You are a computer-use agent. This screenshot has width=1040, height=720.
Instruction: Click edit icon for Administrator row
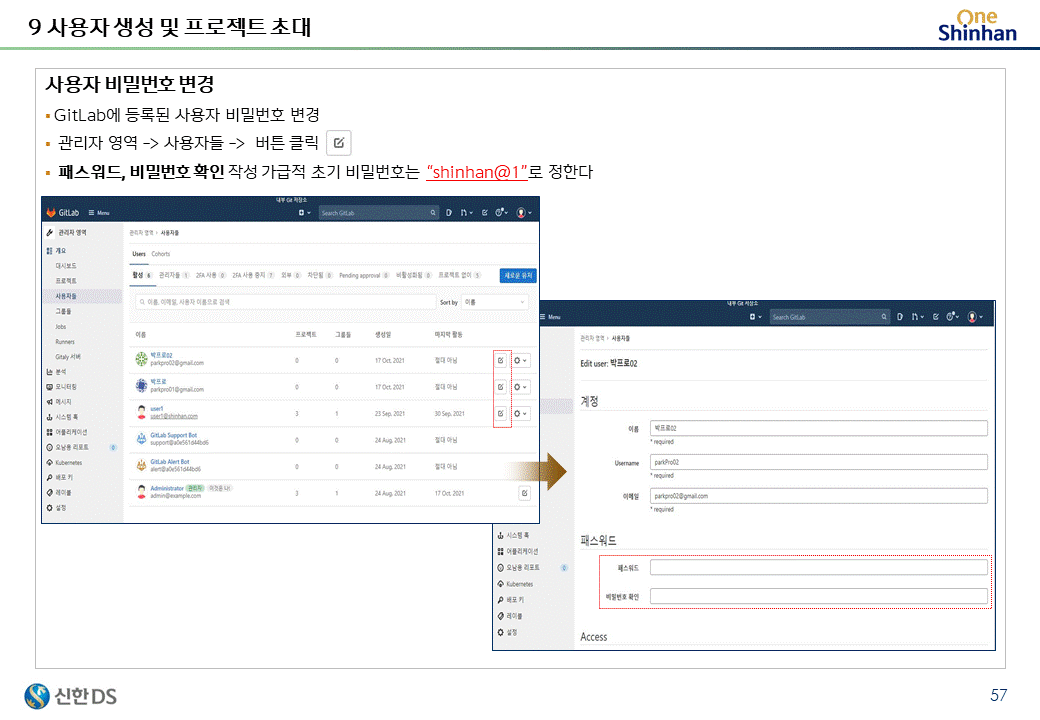524,493
